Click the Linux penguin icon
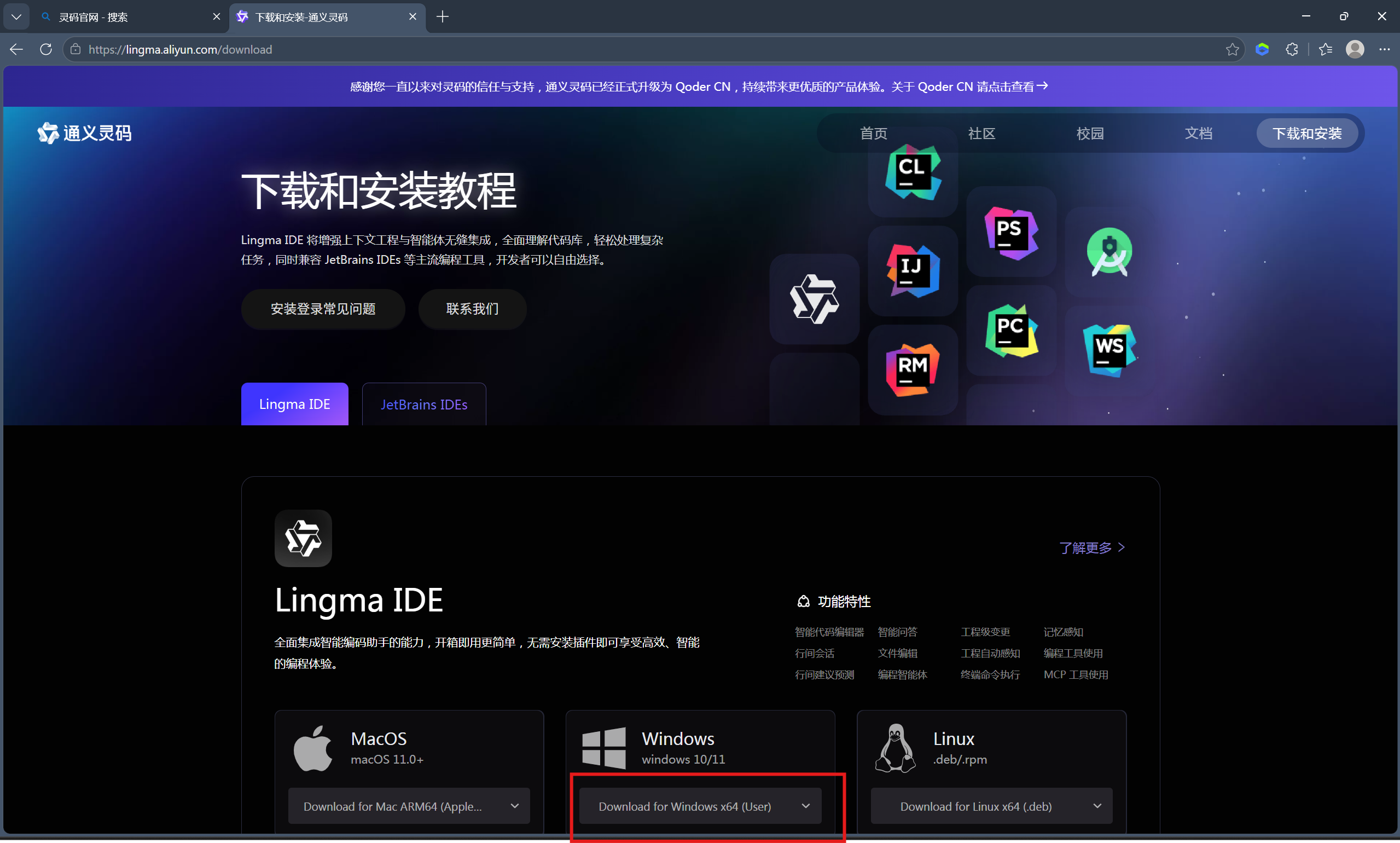Viewport: 1400px width, 843px height. pyautogui.click(x=895, y=748)
